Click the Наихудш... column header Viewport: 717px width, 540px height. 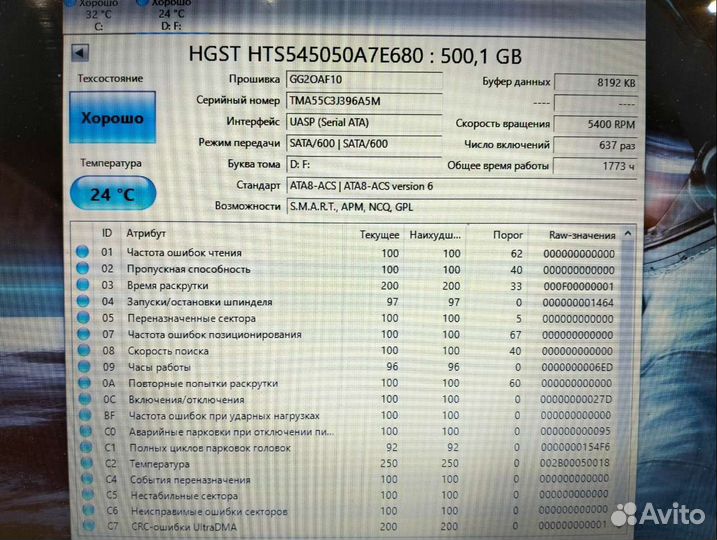(x=435, y=235)
